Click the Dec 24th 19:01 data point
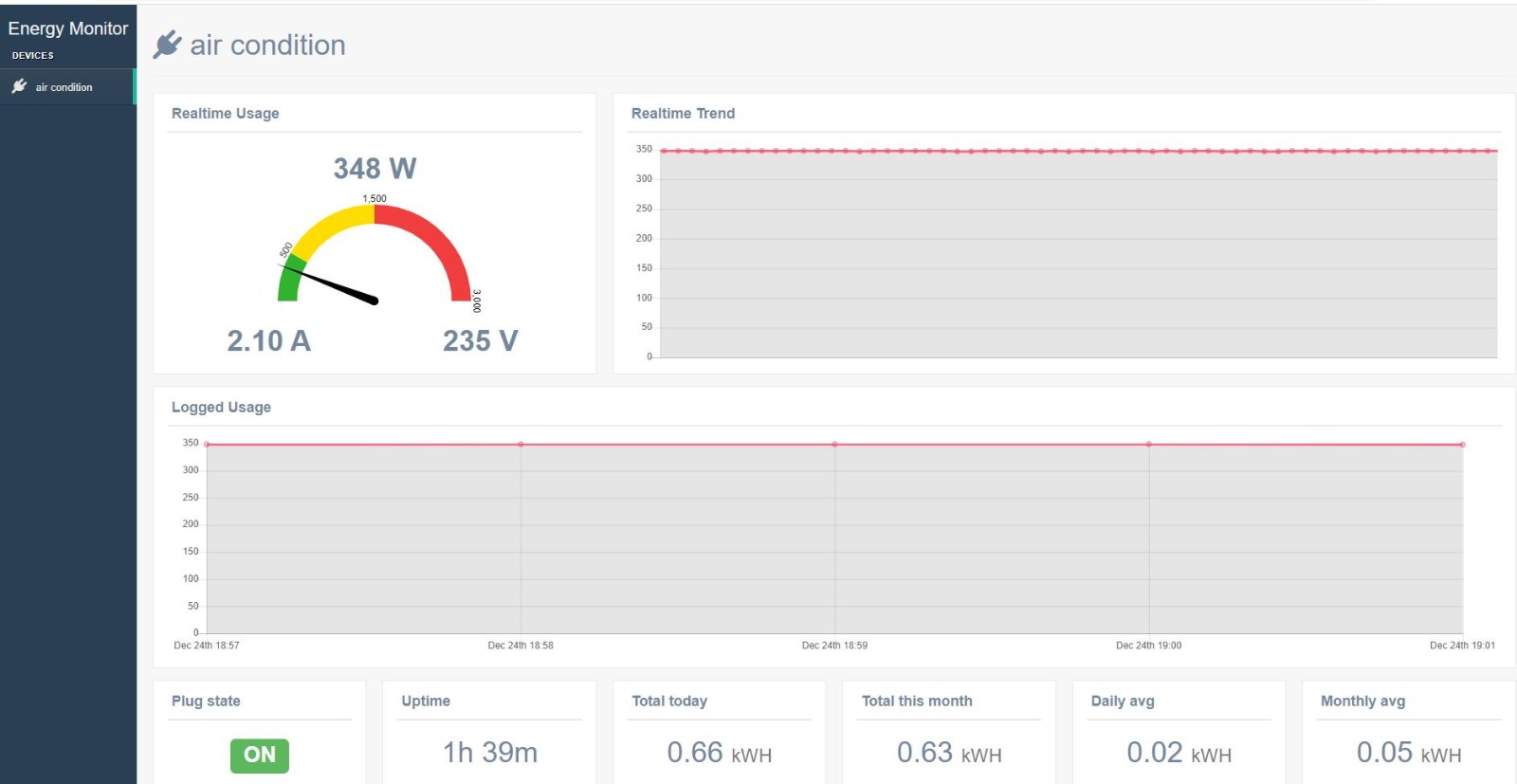 pos(1463,445)
